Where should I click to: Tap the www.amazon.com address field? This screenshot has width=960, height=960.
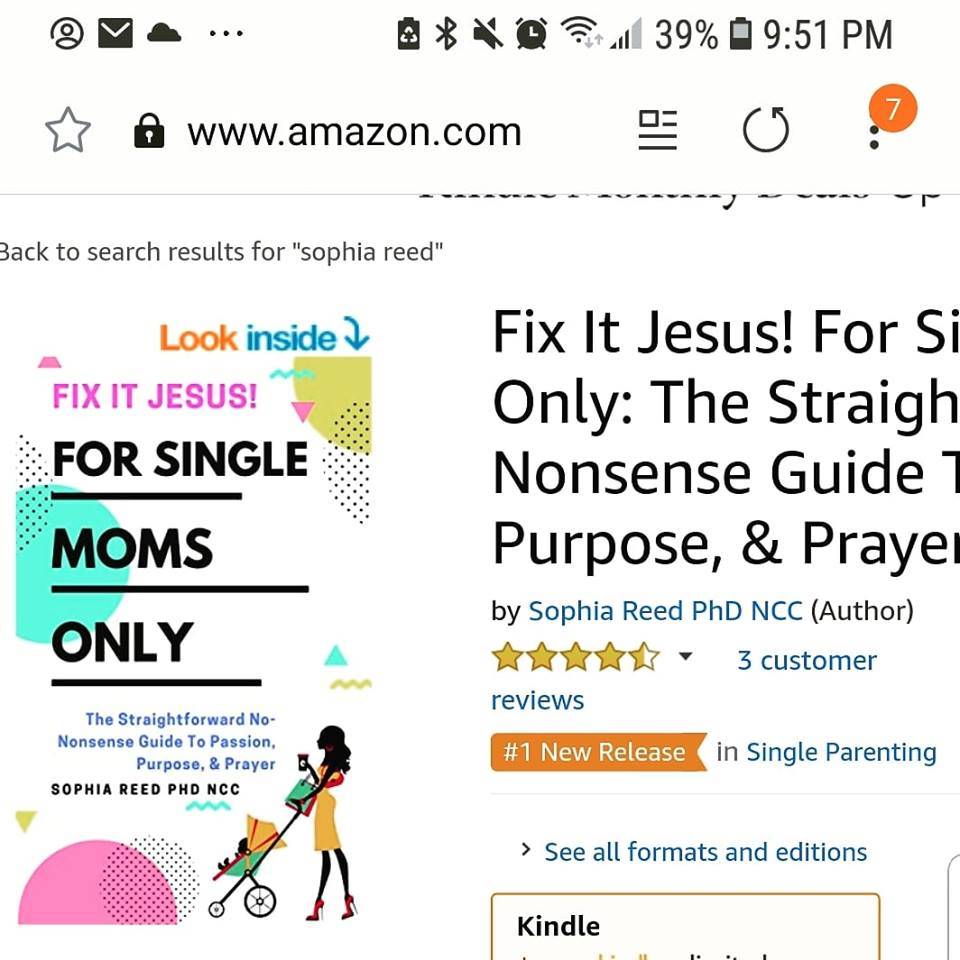354,132
